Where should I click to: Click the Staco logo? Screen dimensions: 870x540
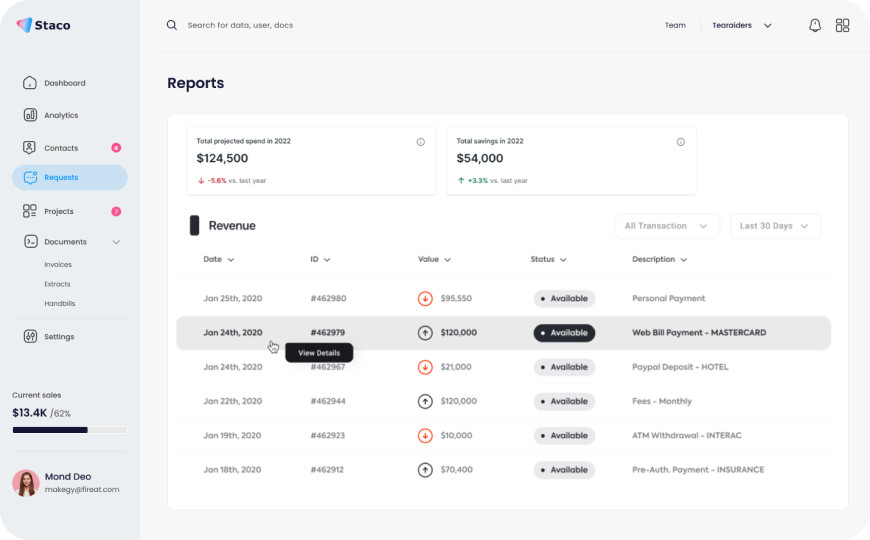43,25
